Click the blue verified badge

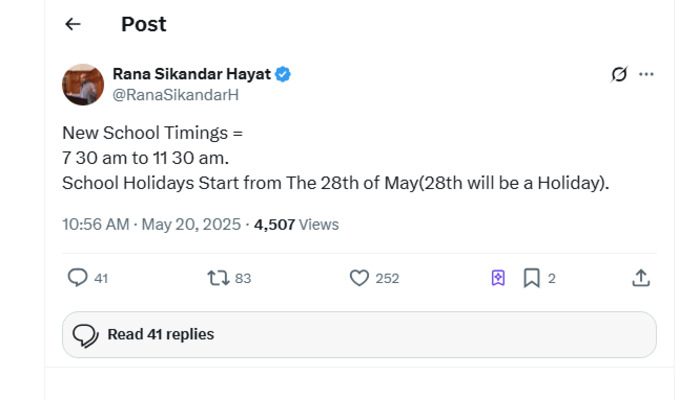(283, 74)
